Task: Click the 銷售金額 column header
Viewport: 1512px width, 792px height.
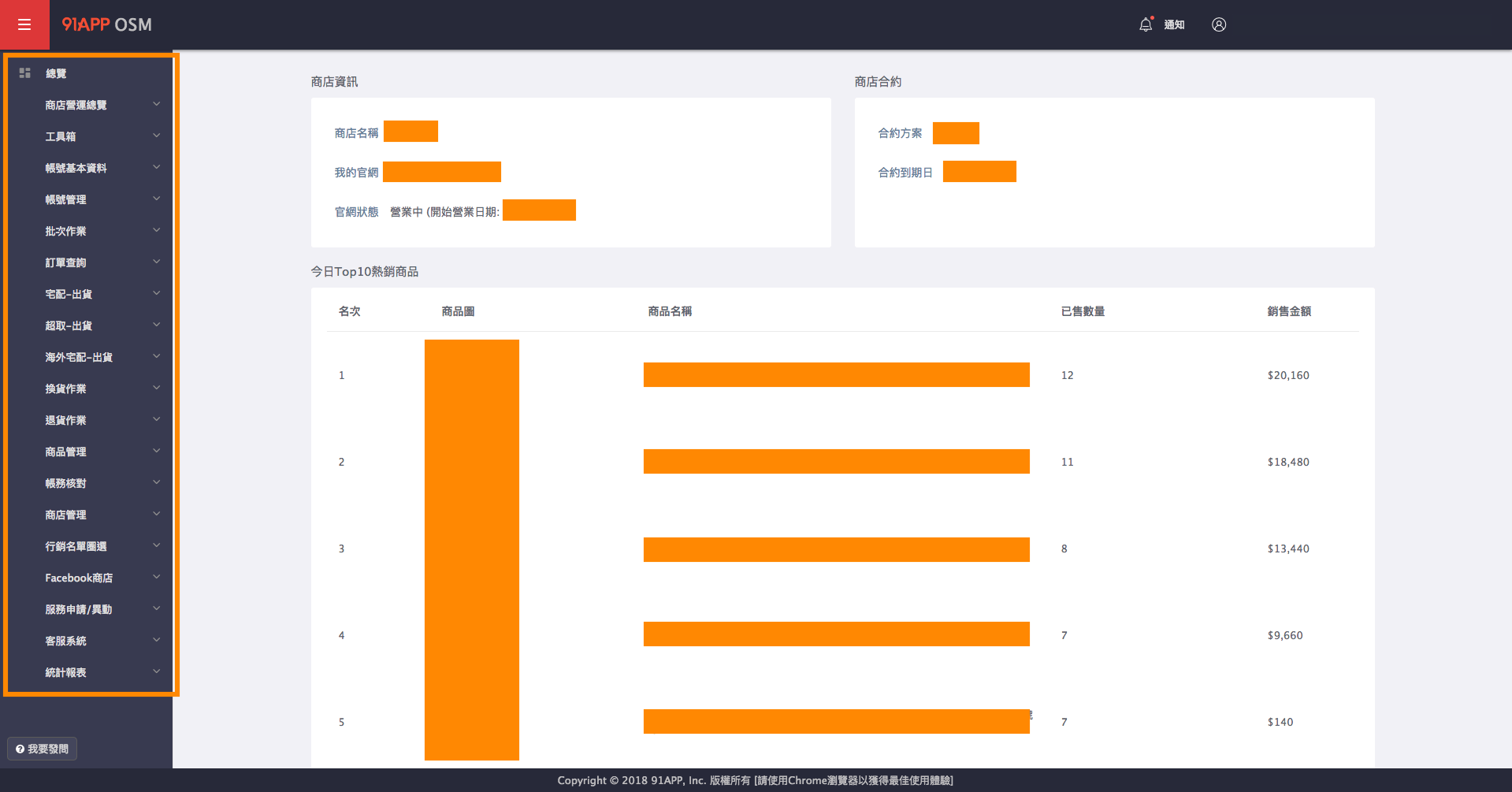Action: tap(1289, 311)
